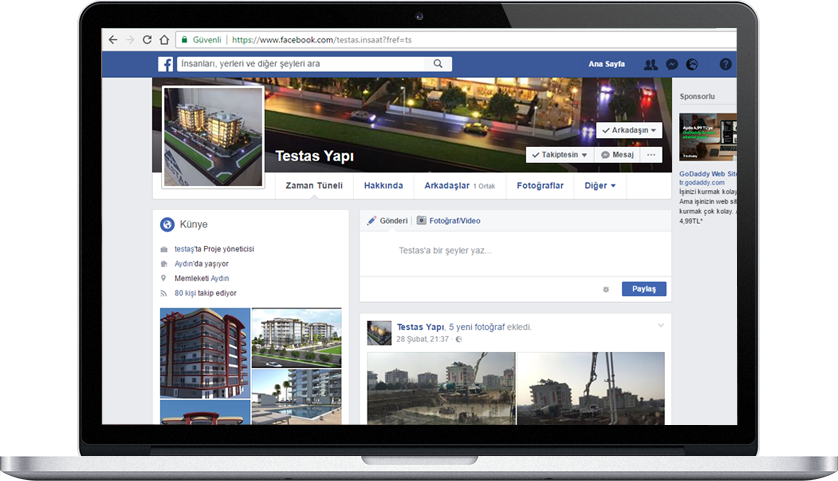838x481 pixels.
Task: Click the Paylaş button
Action: coord(644,289)
